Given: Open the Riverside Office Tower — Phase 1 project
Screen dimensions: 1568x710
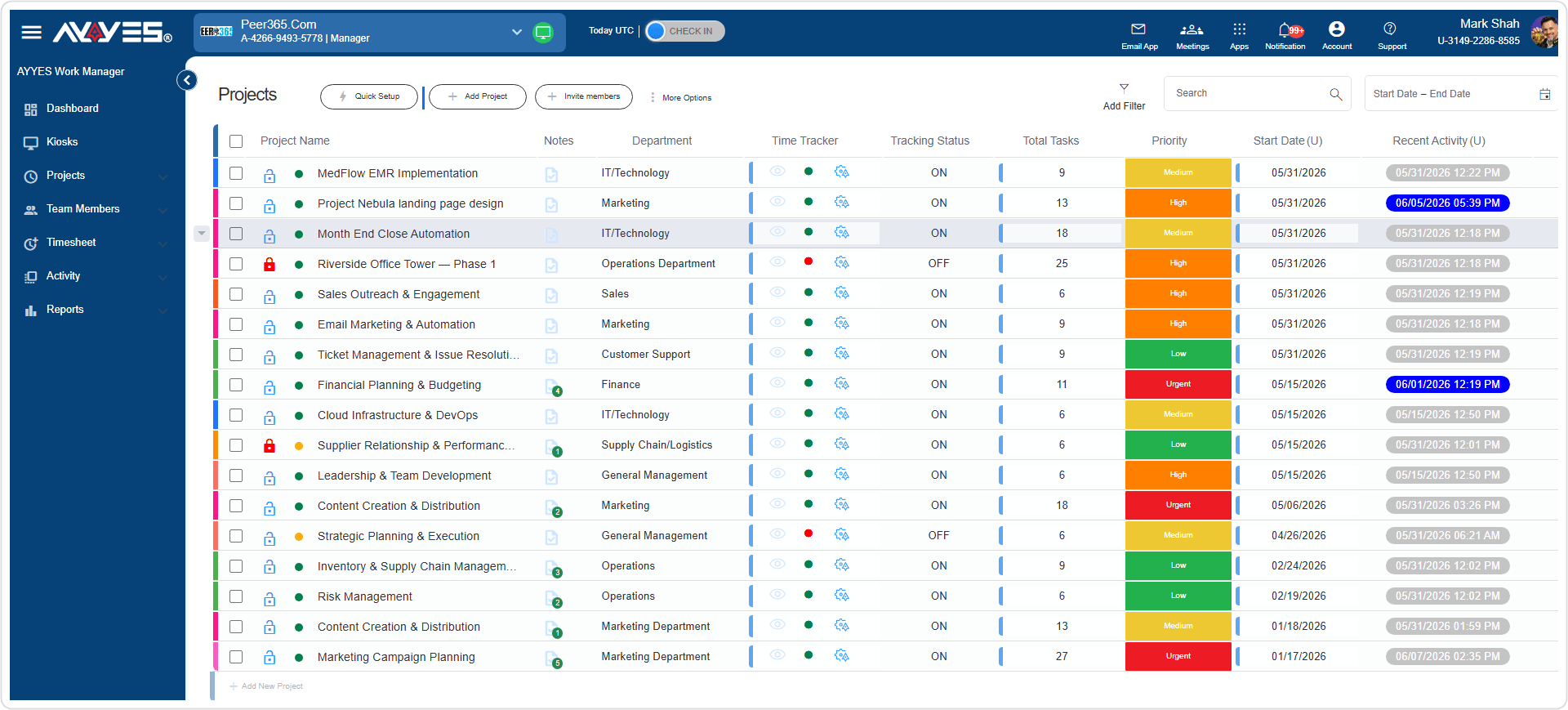Looking at the screenshot, I should [x=407, y=264].
